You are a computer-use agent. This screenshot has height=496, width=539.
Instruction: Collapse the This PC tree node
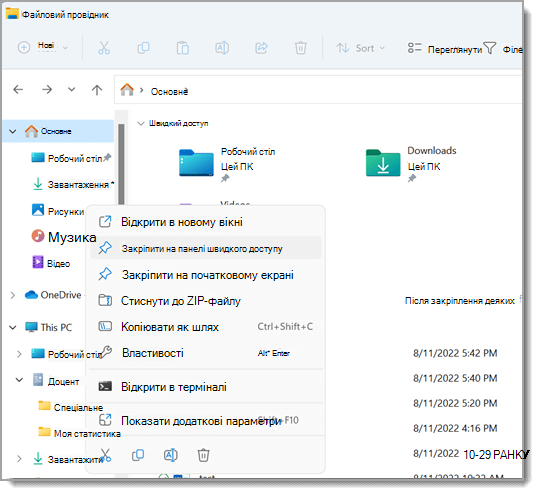coord(13,328)
